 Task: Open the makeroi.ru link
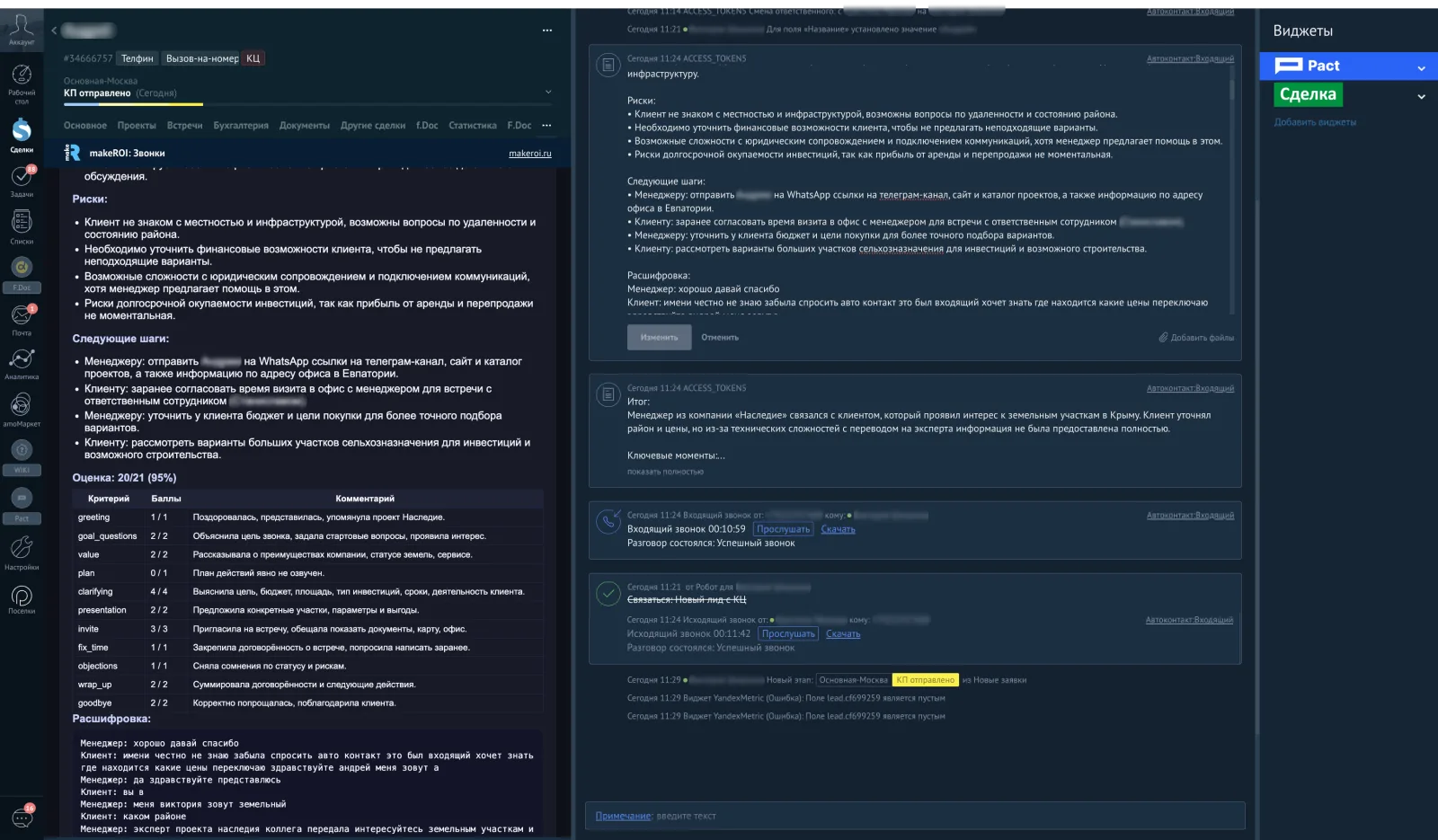coord(530,154)
